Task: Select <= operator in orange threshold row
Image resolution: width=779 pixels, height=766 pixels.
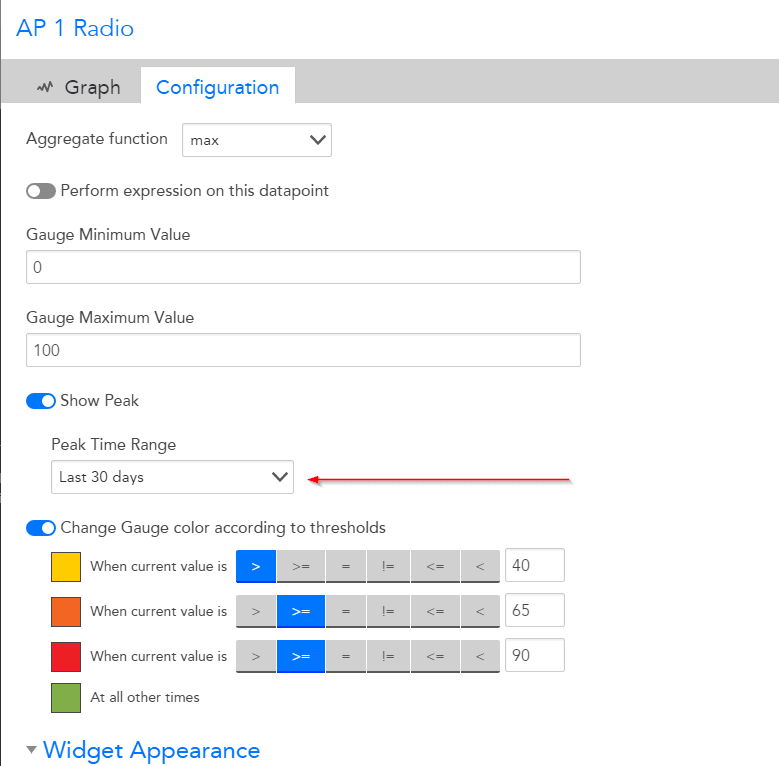Action: 435,611
